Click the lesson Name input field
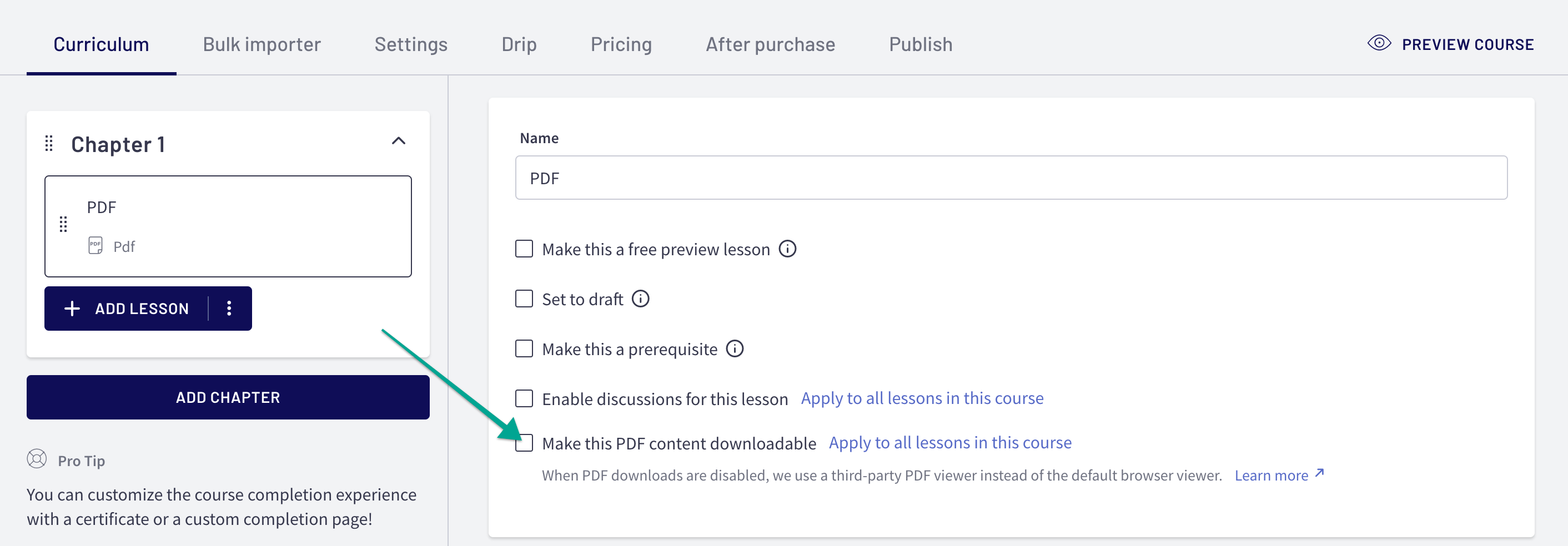 coord(1011,178)
